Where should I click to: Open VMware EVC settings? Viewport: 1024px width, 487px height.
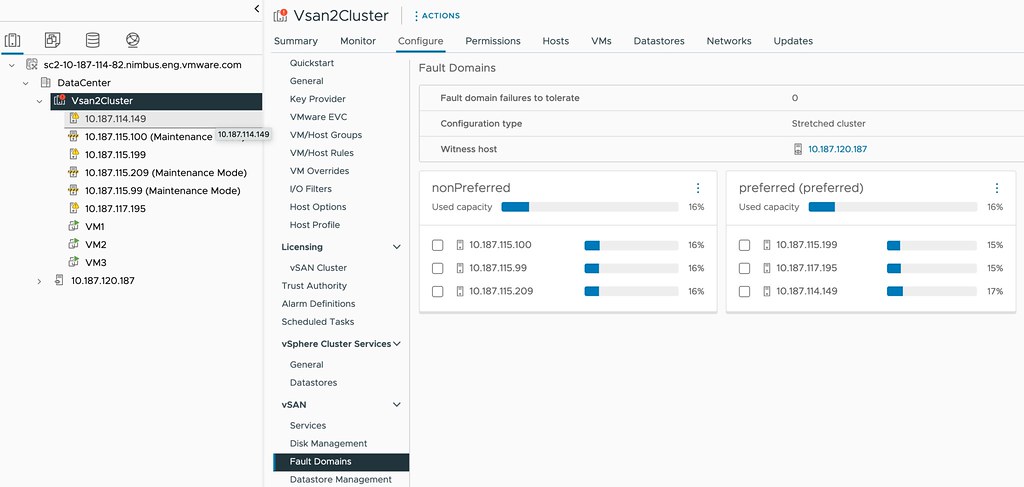319,117
